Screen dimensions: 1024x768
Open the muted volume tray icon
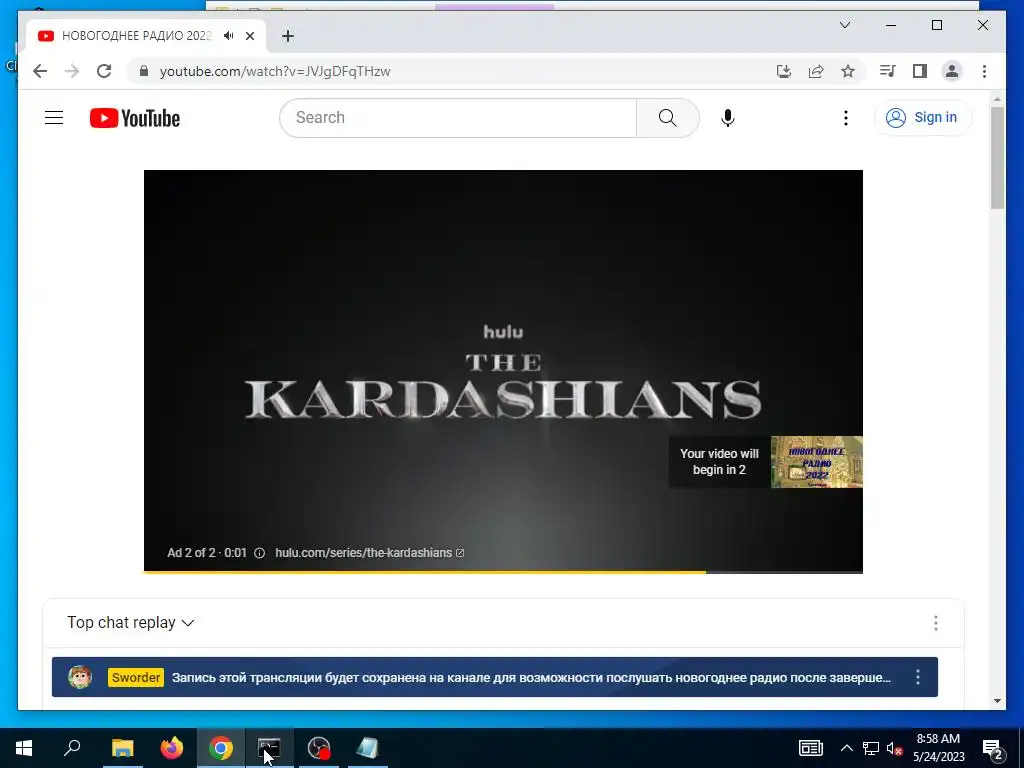(x=894, y=748)
